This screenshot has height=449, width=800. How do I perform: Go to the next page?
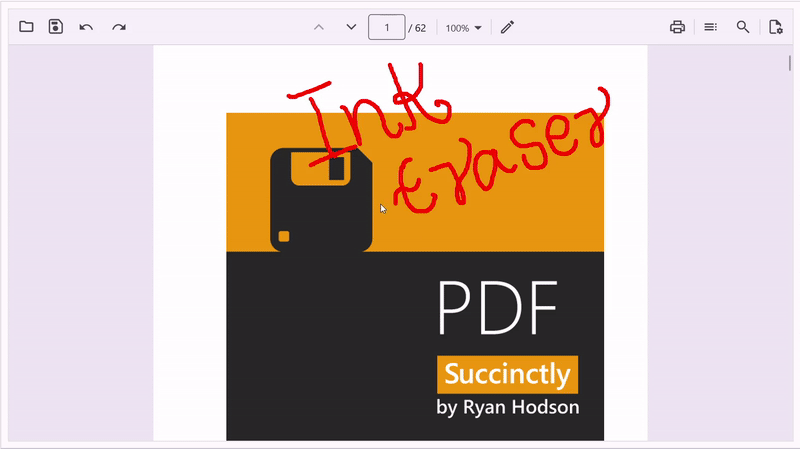[x=351, y=27]
